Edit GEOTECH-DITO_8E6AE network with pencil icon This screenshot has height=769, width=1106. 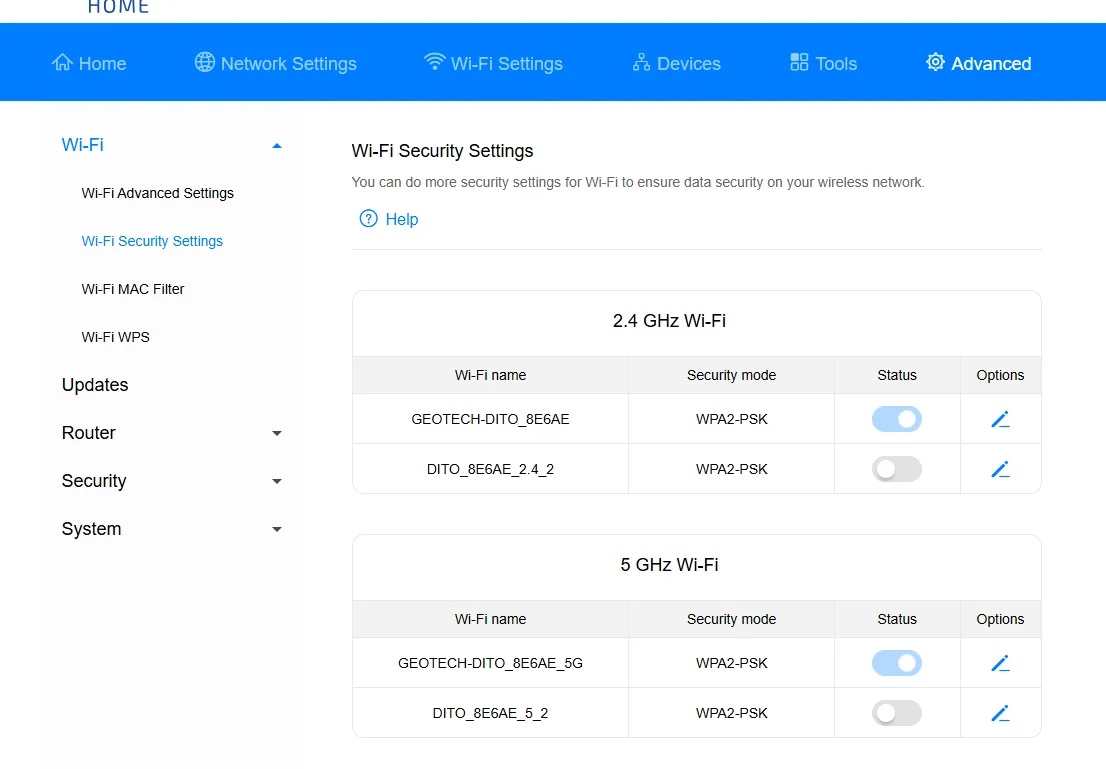point(1000,419)
